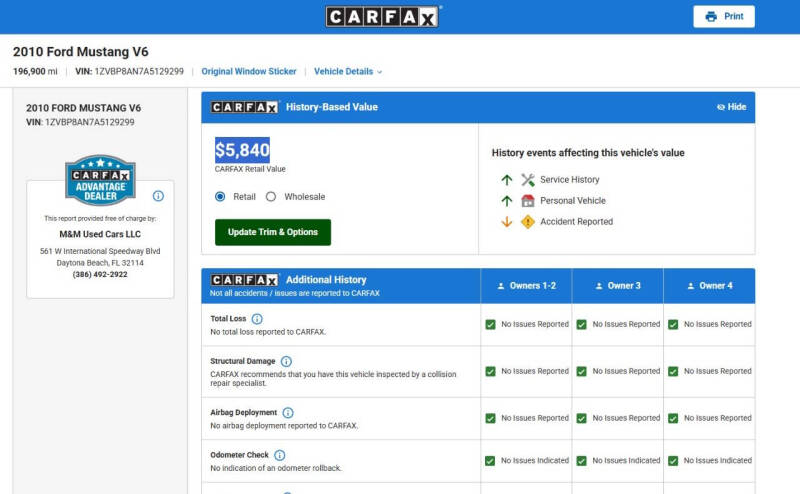Click the 196,900 mi mileage text
The height and width of the screenshot is (494, 800).
pyautogui.click(x=35, y=71)
